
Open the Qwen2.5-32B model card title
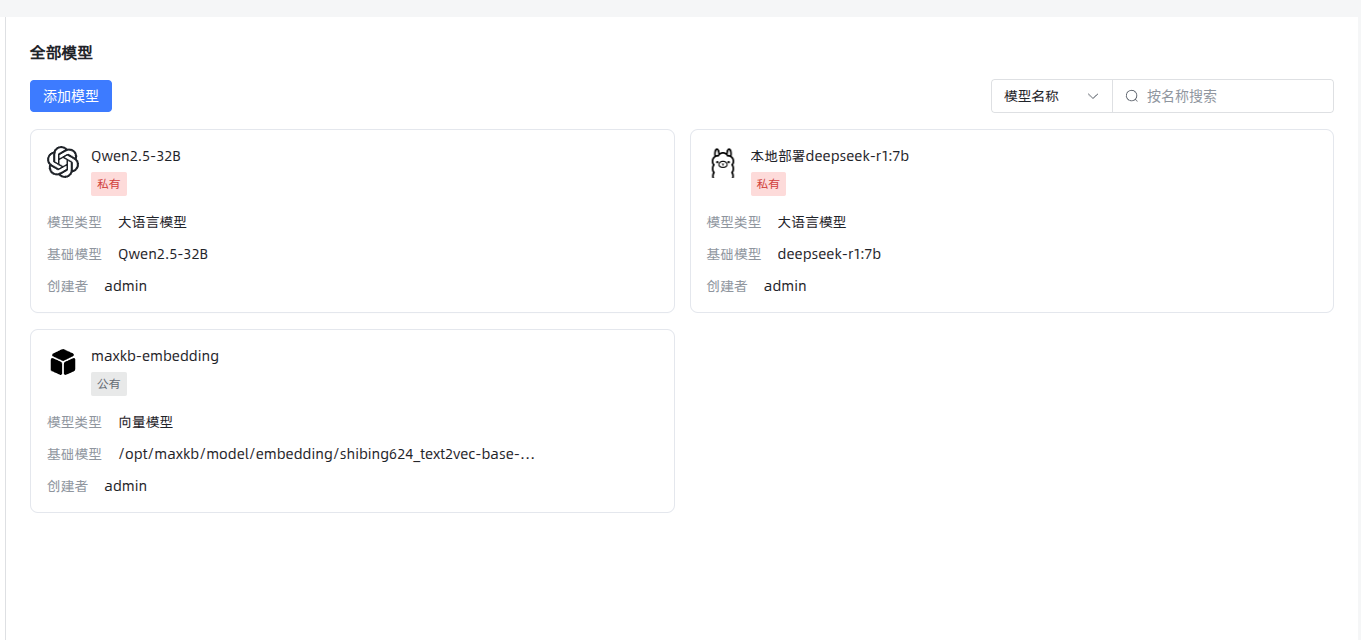[136, 156]
